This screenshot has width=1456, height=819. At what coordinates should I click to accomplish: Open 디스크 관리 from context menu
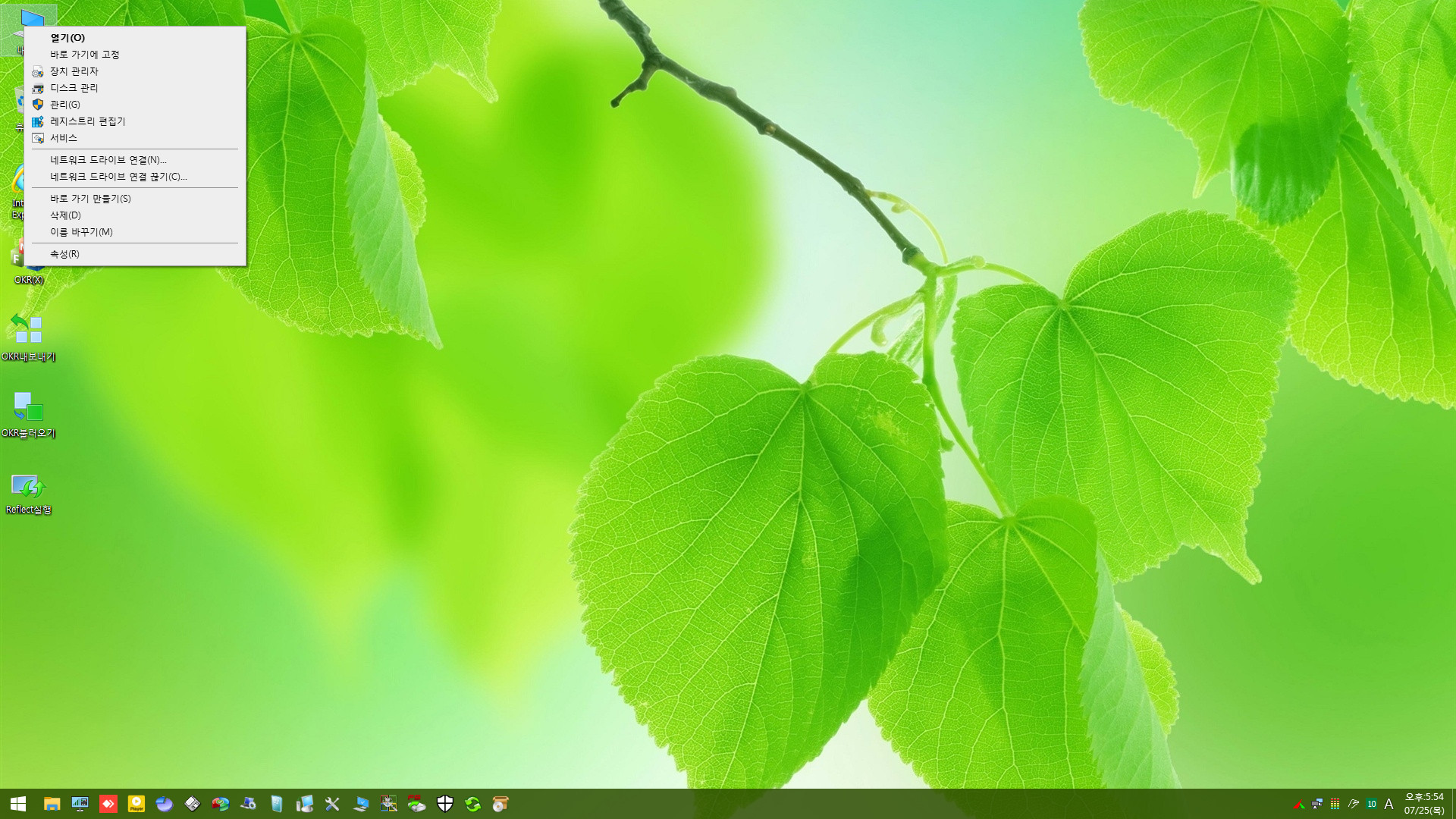pos(135,88)
